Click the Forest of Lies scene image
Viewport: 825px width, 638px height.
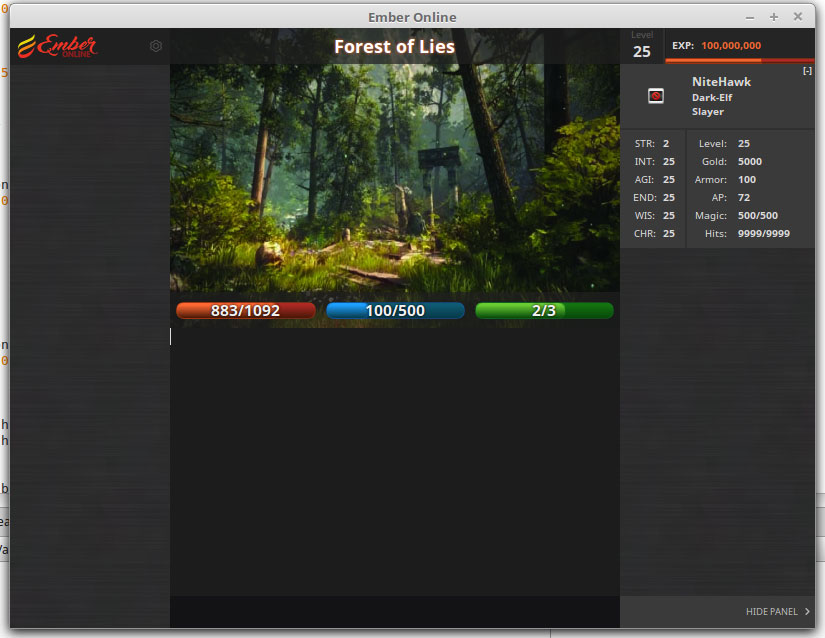[x=394, y=178]
